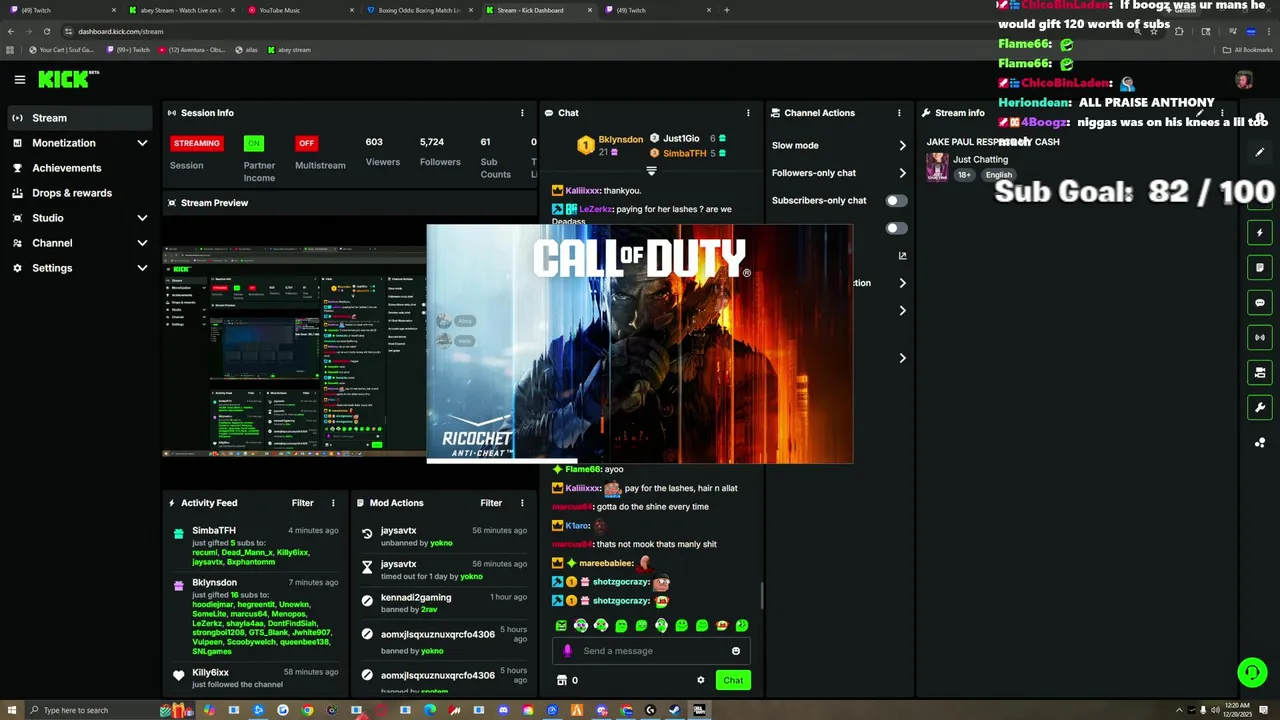Screen dimensions: 1280x720
Task: Open Drops & rewards in the sidebar
Action: tap(80, 193)
